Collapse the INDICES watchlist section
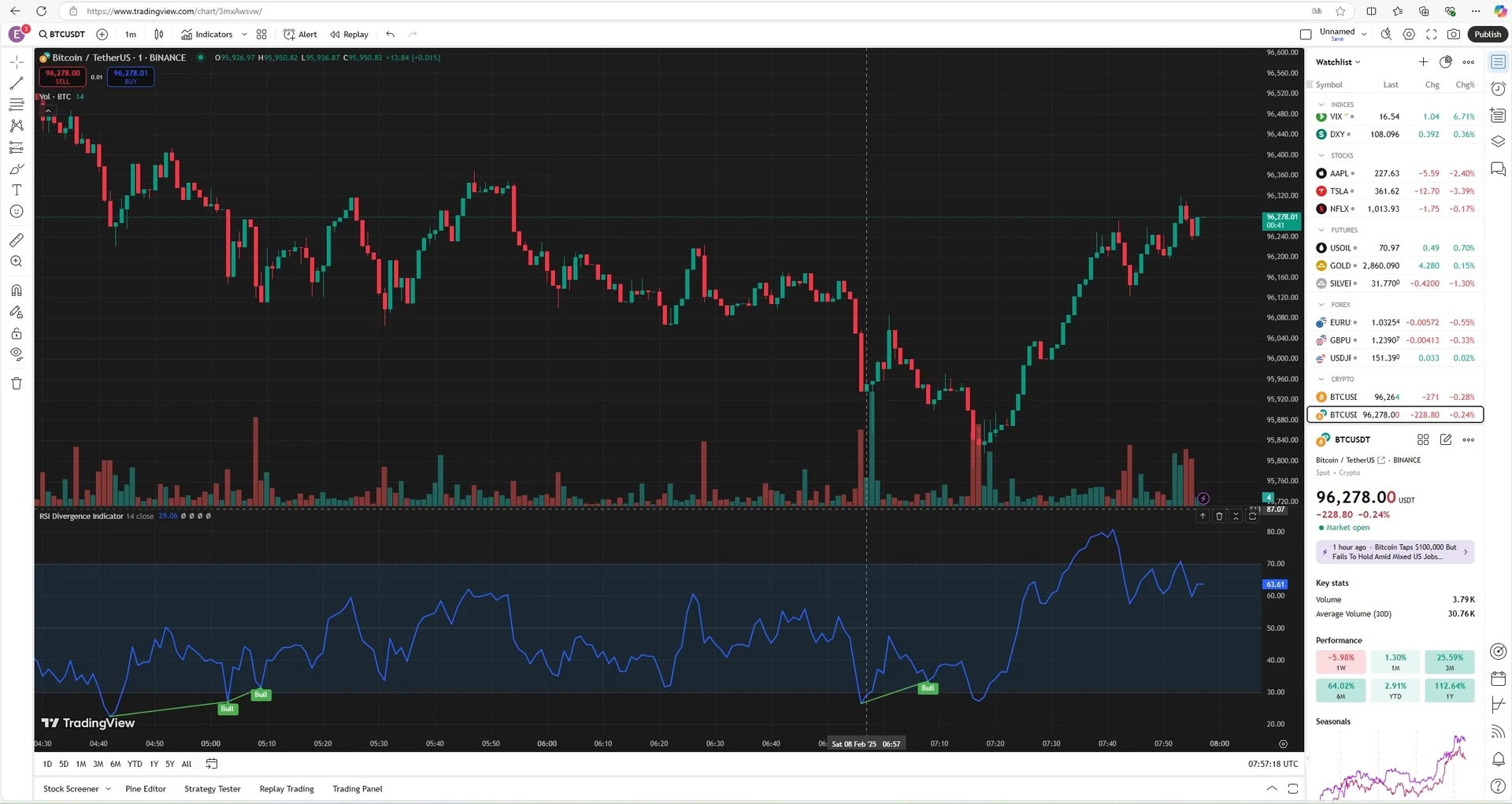This screenshot has height=804, width=1512. point(1321,105)
